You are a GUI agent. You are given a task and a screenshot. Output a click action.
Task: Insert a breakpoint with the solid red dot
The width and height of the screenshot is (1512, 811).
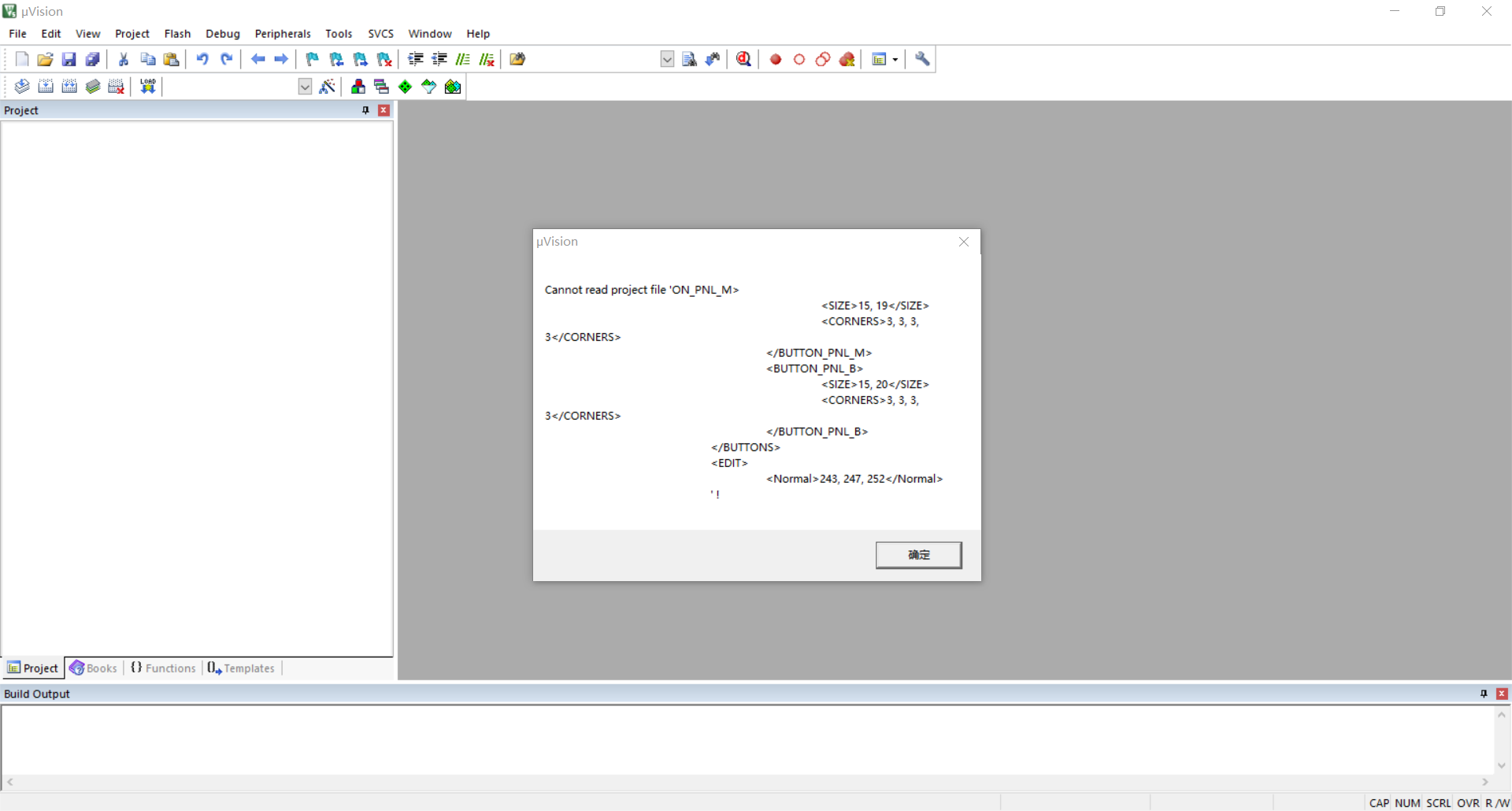click(x=776, y=59)
